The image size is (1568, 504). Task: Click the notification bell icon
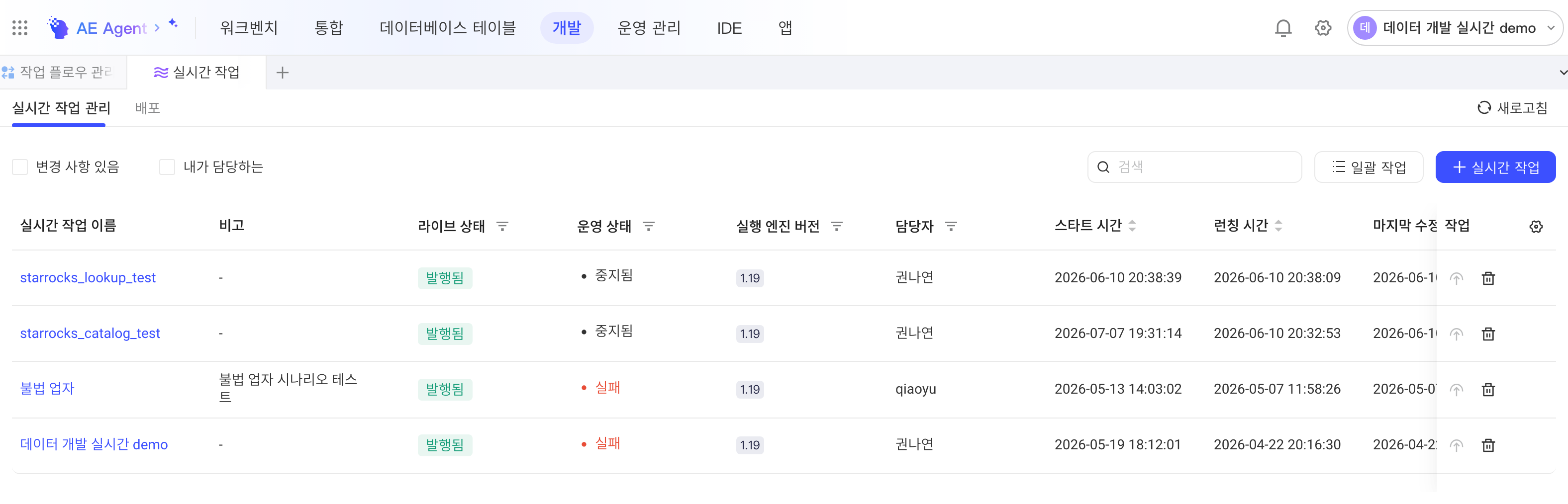click(1283, 28)
